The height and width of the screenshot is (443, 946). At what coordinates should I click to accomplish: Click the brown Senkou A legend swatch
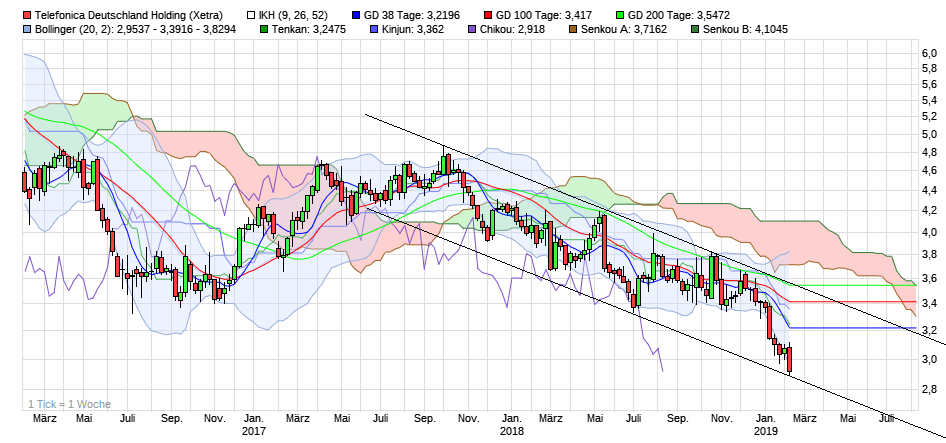pos(573,29)
